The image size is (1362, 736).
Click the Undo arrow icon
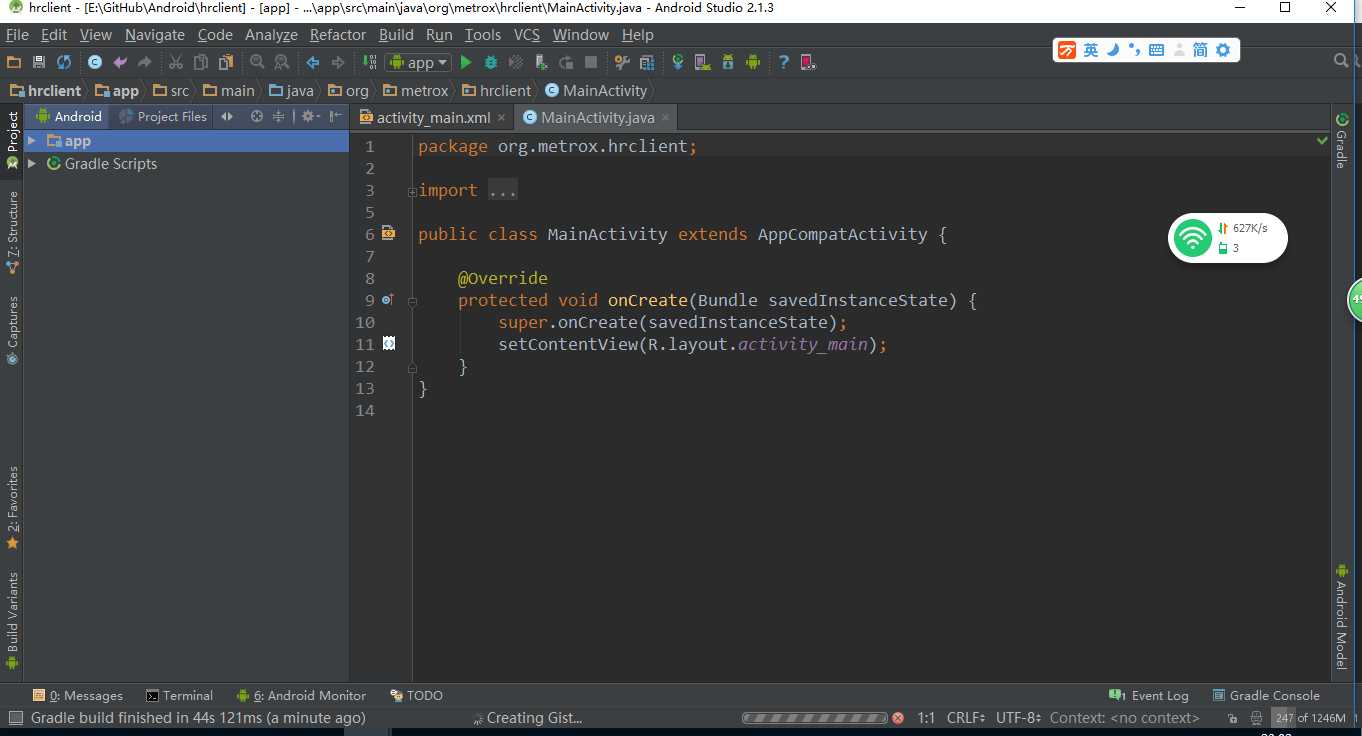pyautogui.click(x=120, y=62)
